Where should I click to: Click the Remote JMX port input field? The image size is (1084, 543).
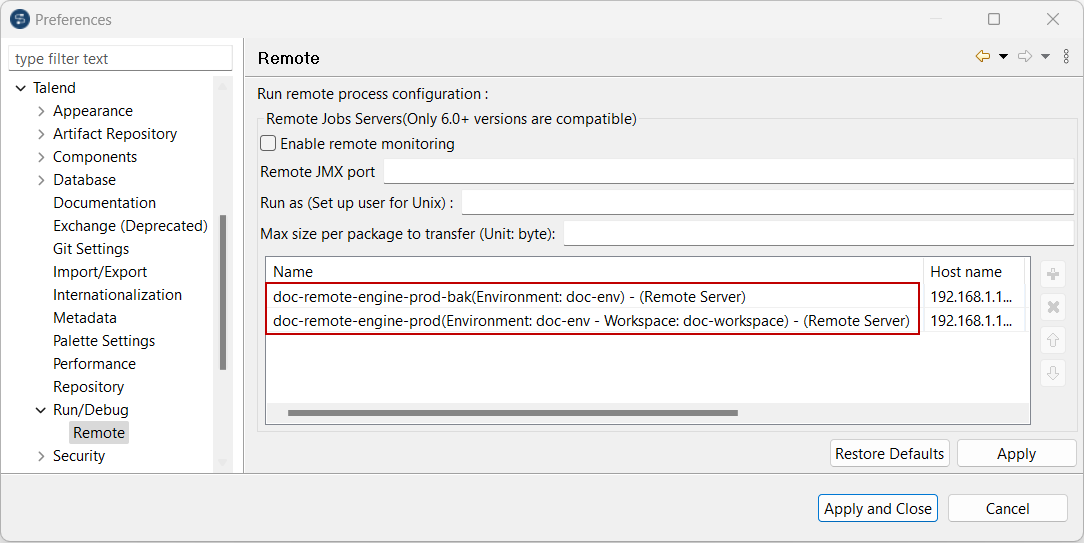728,172
